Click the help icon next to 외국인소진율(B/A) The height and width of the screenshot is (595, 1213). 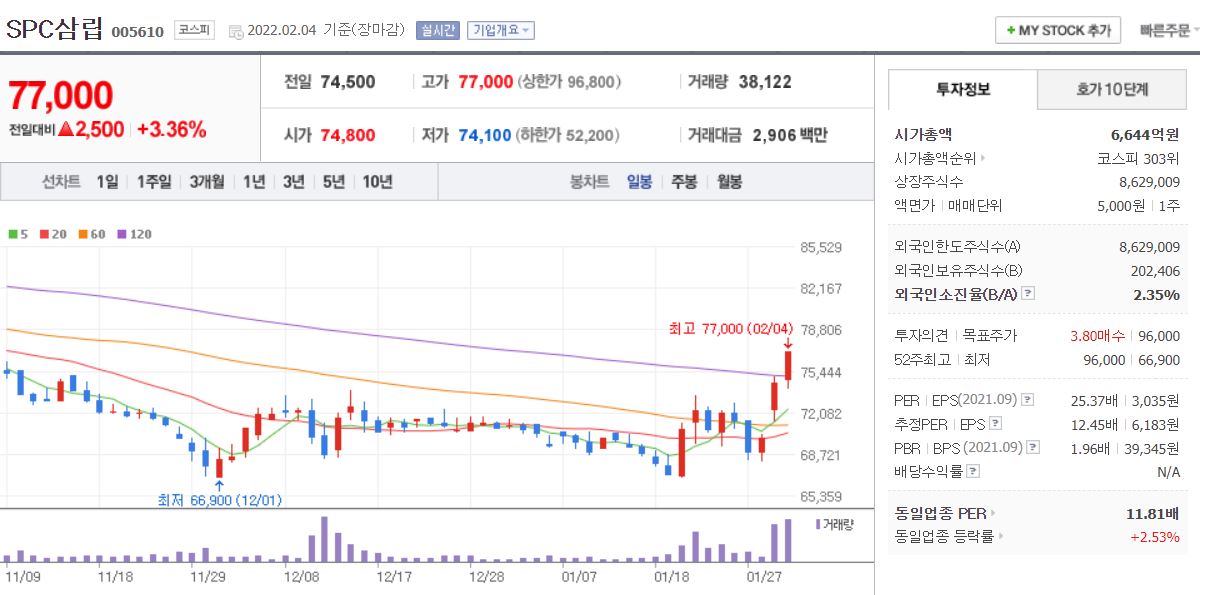point(1028,294)
